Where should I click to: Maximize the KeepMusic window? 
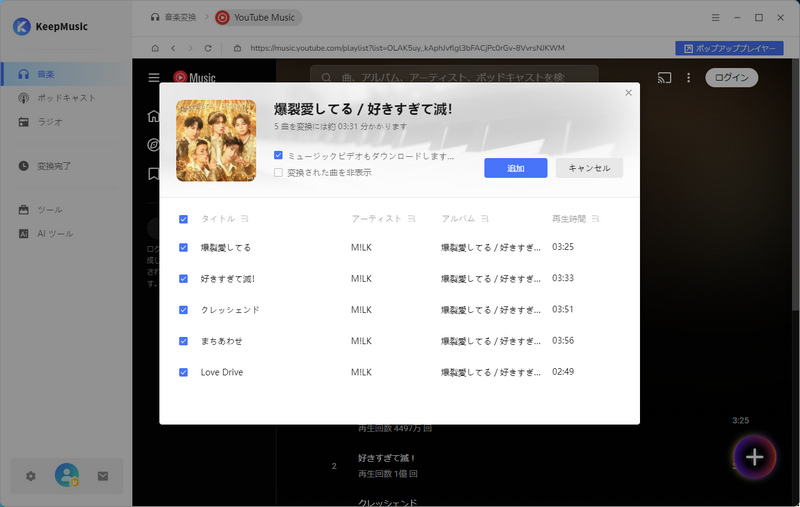coord(759,17)
